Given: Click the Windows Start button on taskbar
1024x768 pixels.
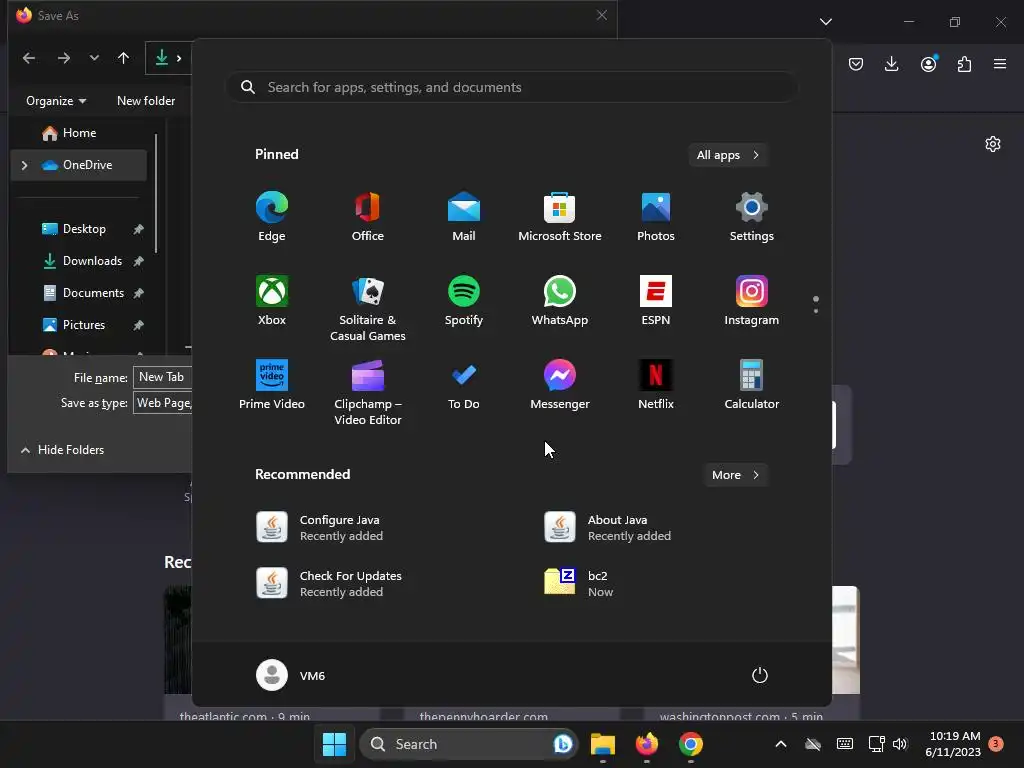Looking at the screenshot, I should tap(334, 744).
